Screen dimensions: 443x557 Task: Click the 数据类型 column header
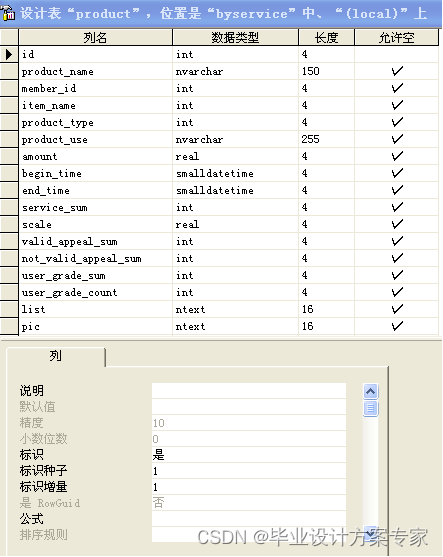click(x=235, y=37)
